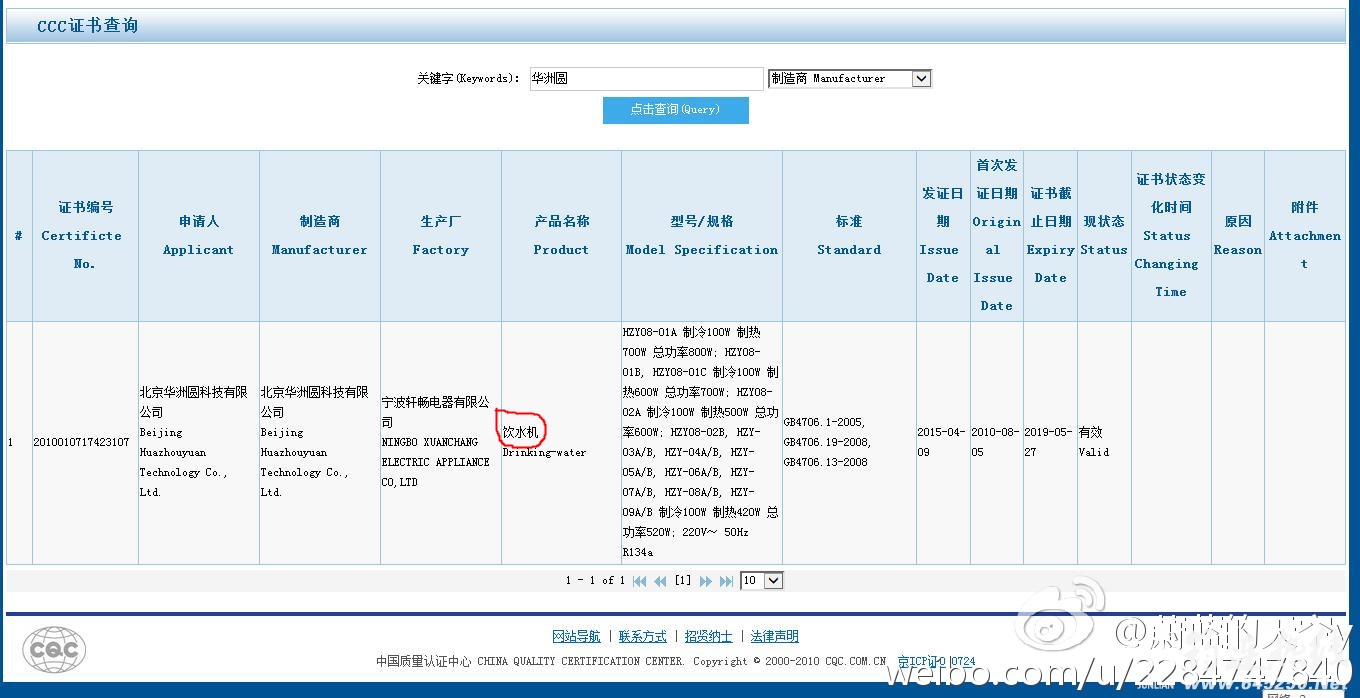Click the 标准 Standard column header
The width and height of the screenshot is (1360, 698).
click(x=849, y=236)
